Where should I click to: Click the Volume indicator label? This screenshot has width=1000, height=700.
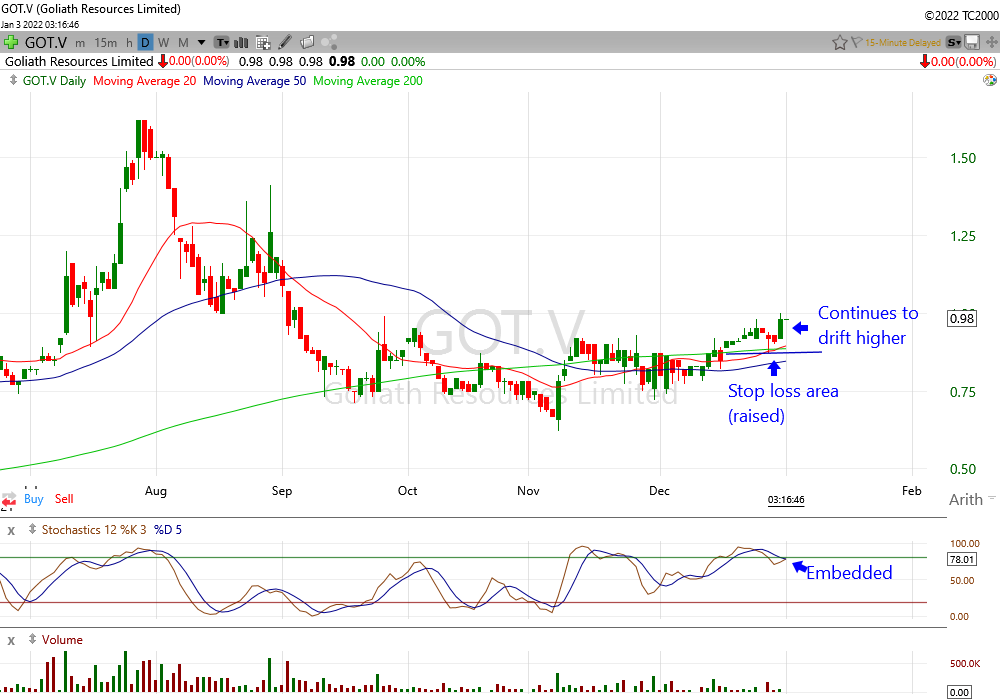pos(62,640)
